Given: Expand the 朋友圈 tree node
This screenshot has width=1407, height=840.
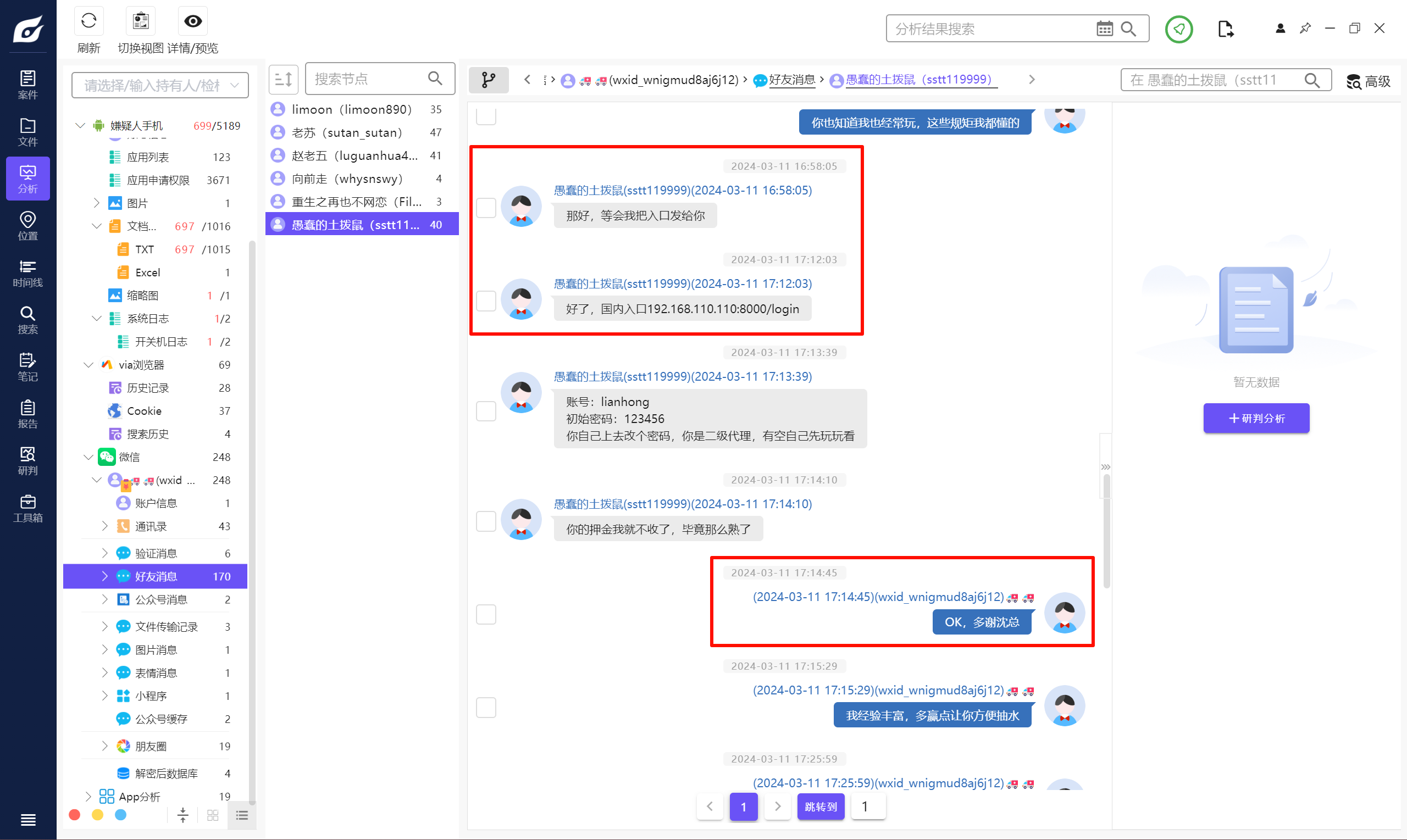Looking at the screenshot, I should coord(105,747).
